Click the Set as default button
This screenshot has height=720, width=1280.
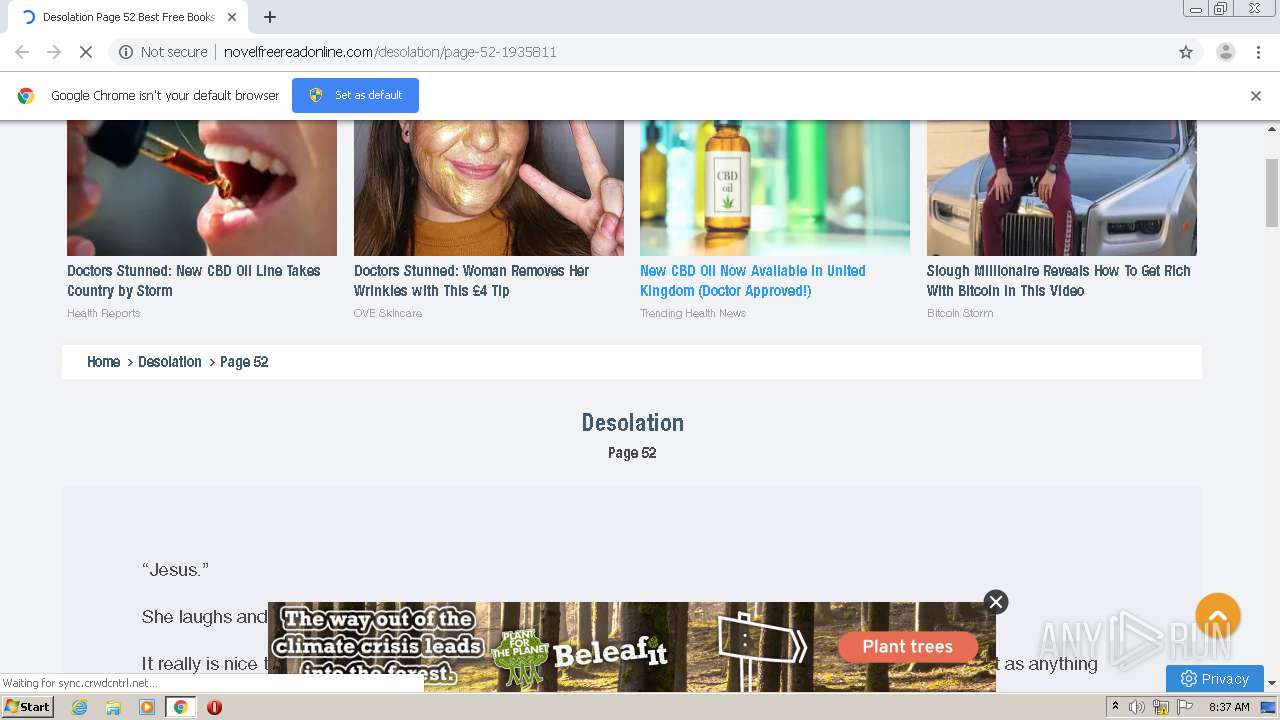click(355, 95)
